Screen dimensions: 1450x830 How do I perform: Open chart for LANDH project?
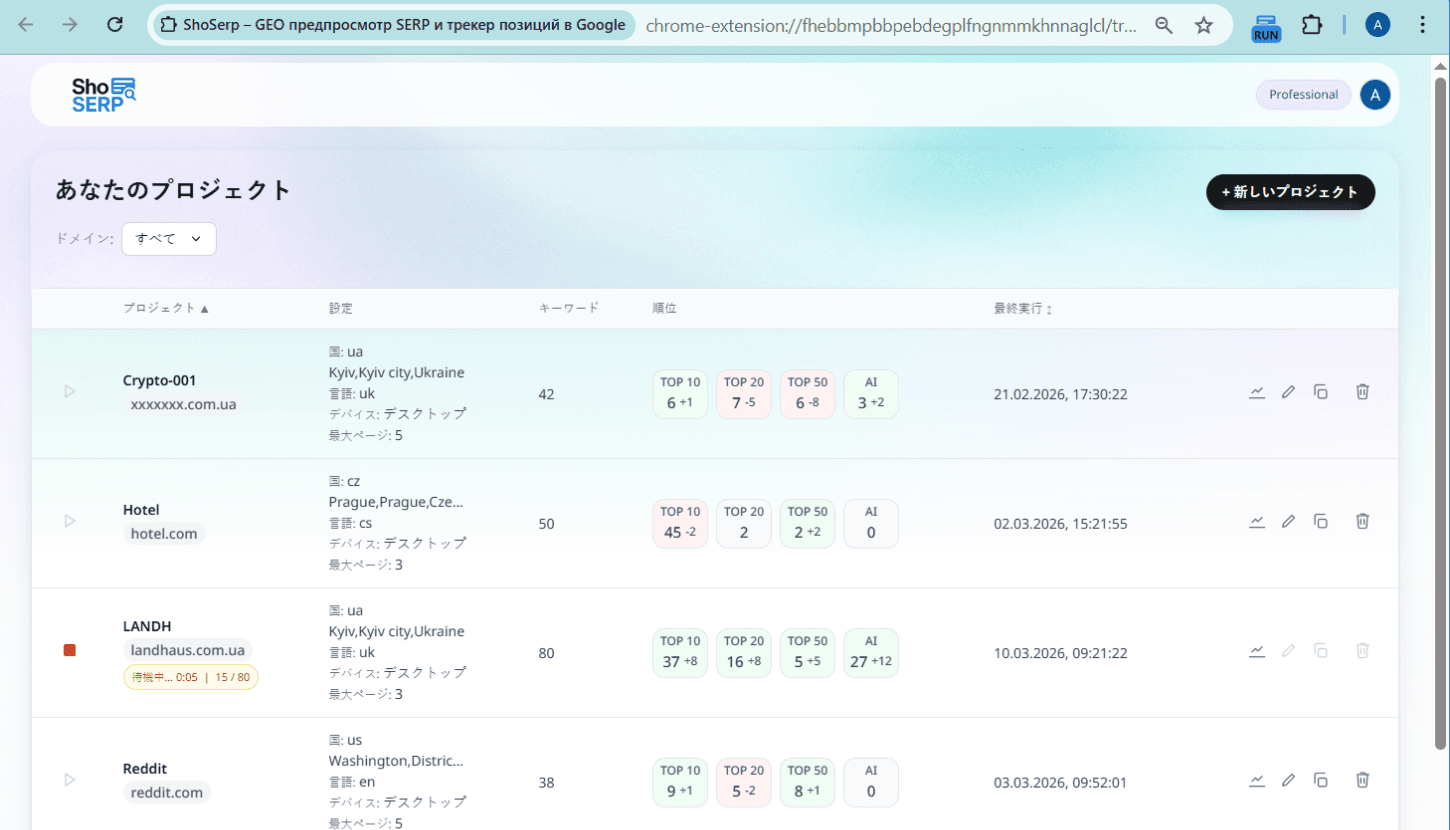coord(1257,651)
